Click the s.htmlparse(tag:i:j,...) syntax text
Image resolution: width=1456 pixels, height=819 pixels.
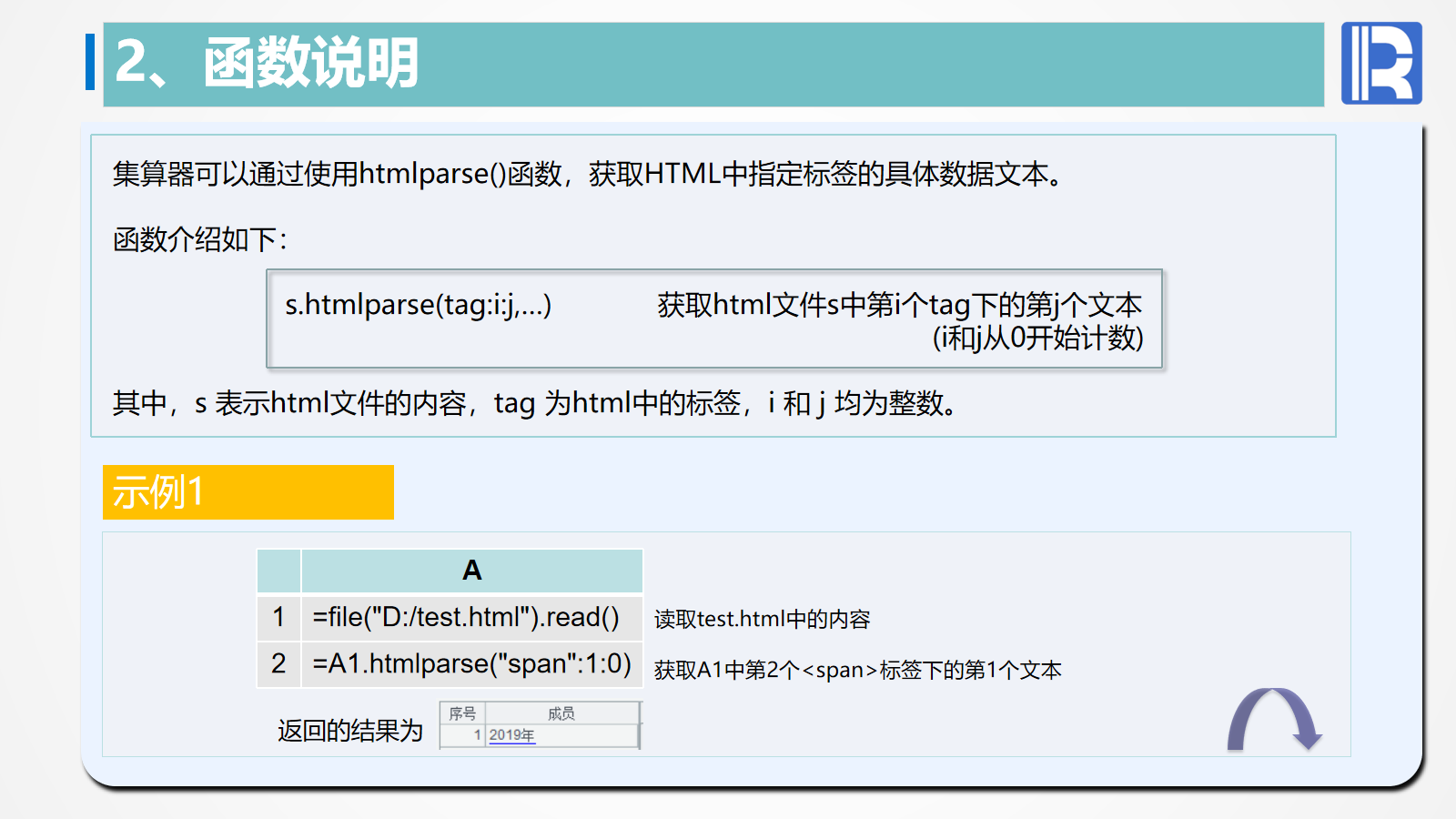418,305
